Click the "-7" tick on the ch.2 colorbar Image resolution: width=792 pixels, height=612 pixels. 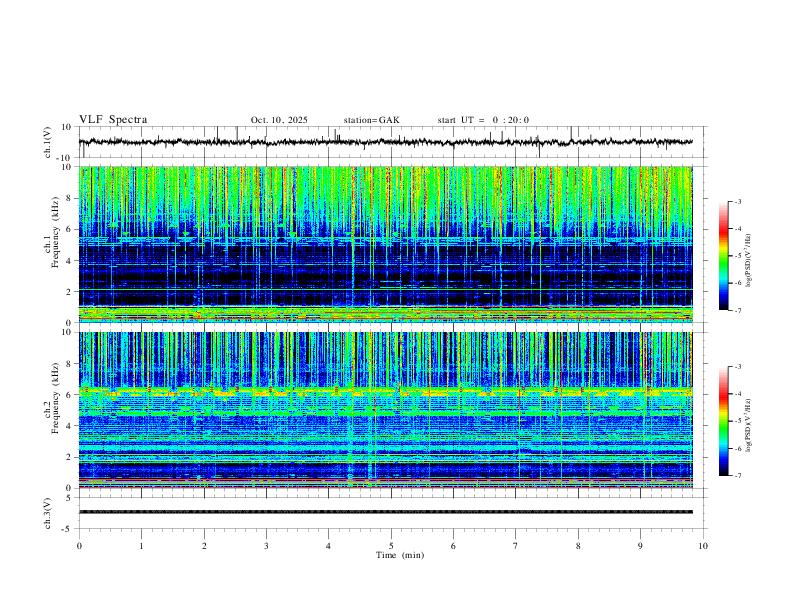pos(737,476)
